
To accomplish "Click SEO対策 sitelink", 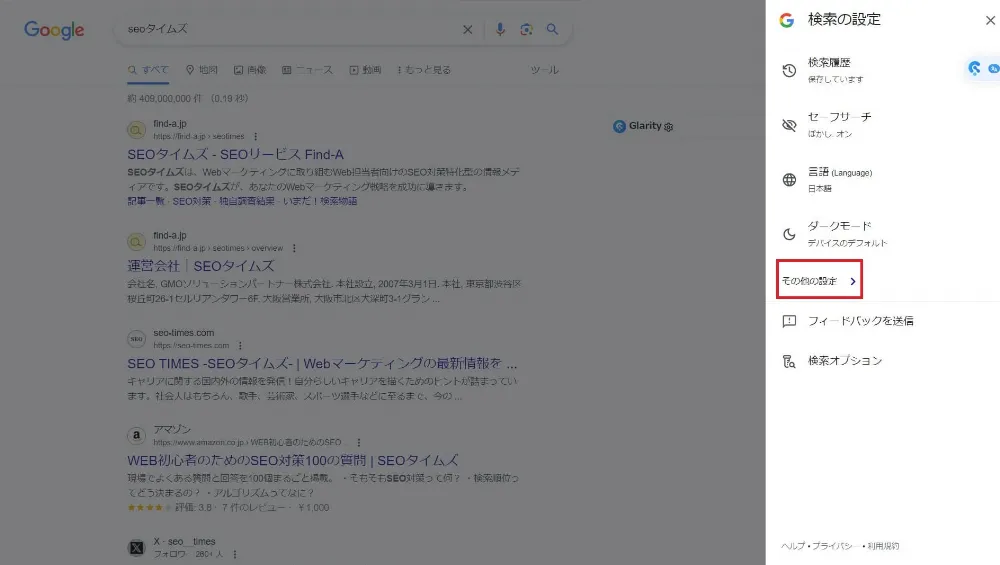I will pos(191,201).
